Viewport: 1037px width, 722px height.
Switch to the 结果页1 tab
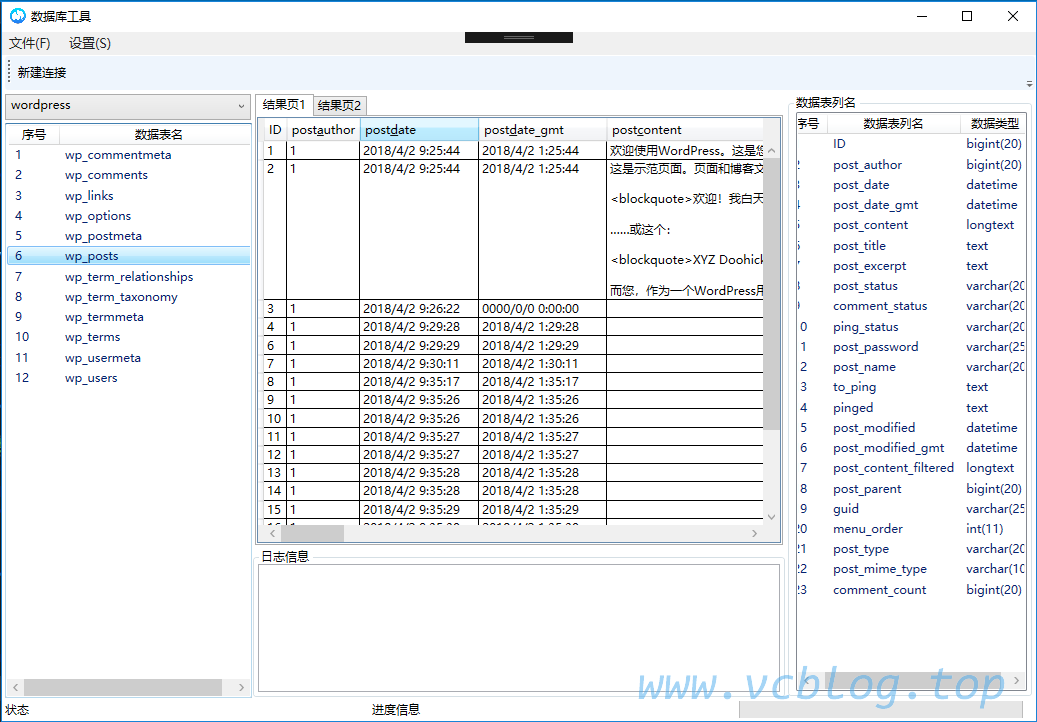[x=284, y=104]
